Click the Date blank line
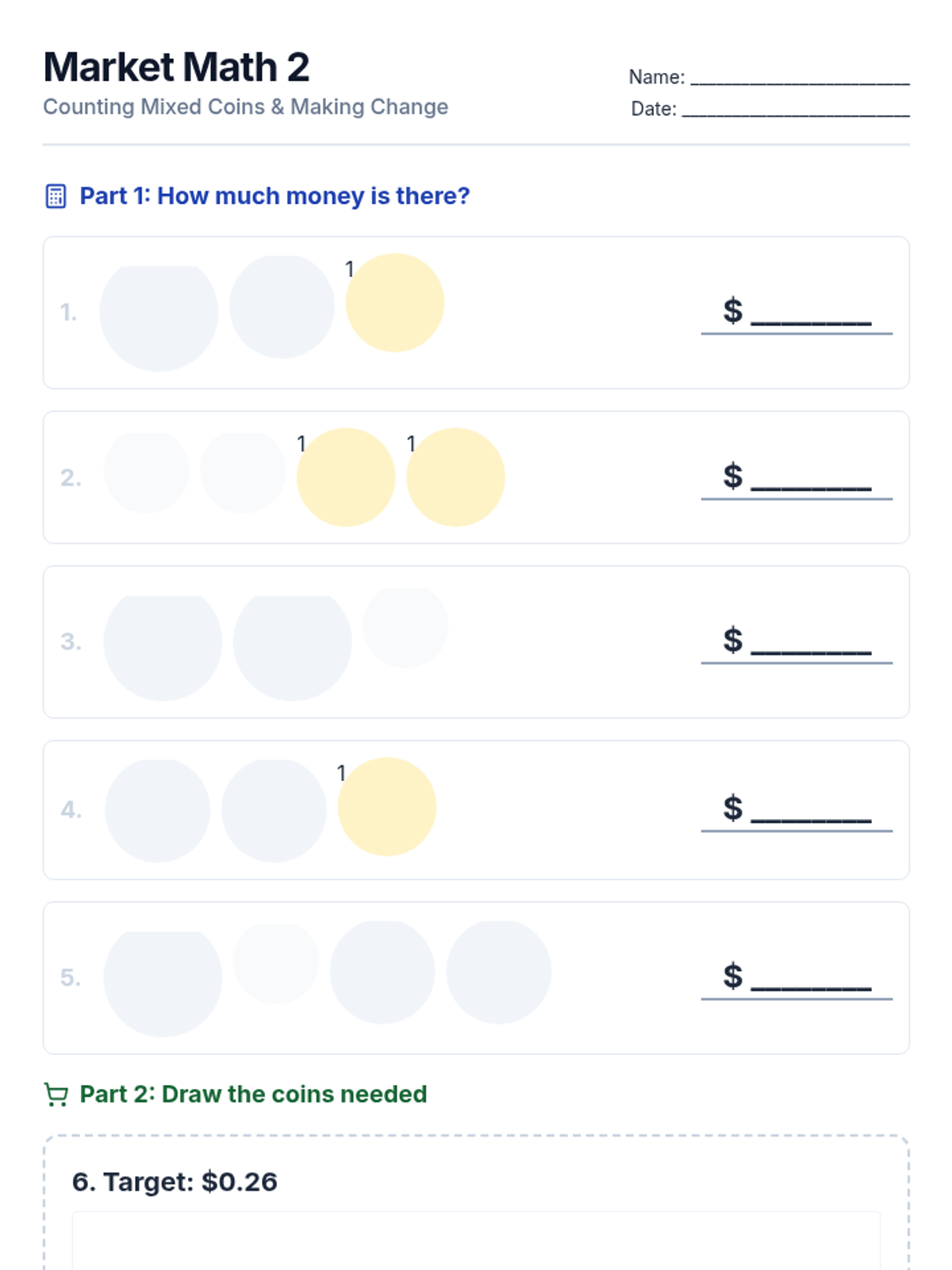Viewport: 952px width, 1270px height. click(x=795, y=110)
